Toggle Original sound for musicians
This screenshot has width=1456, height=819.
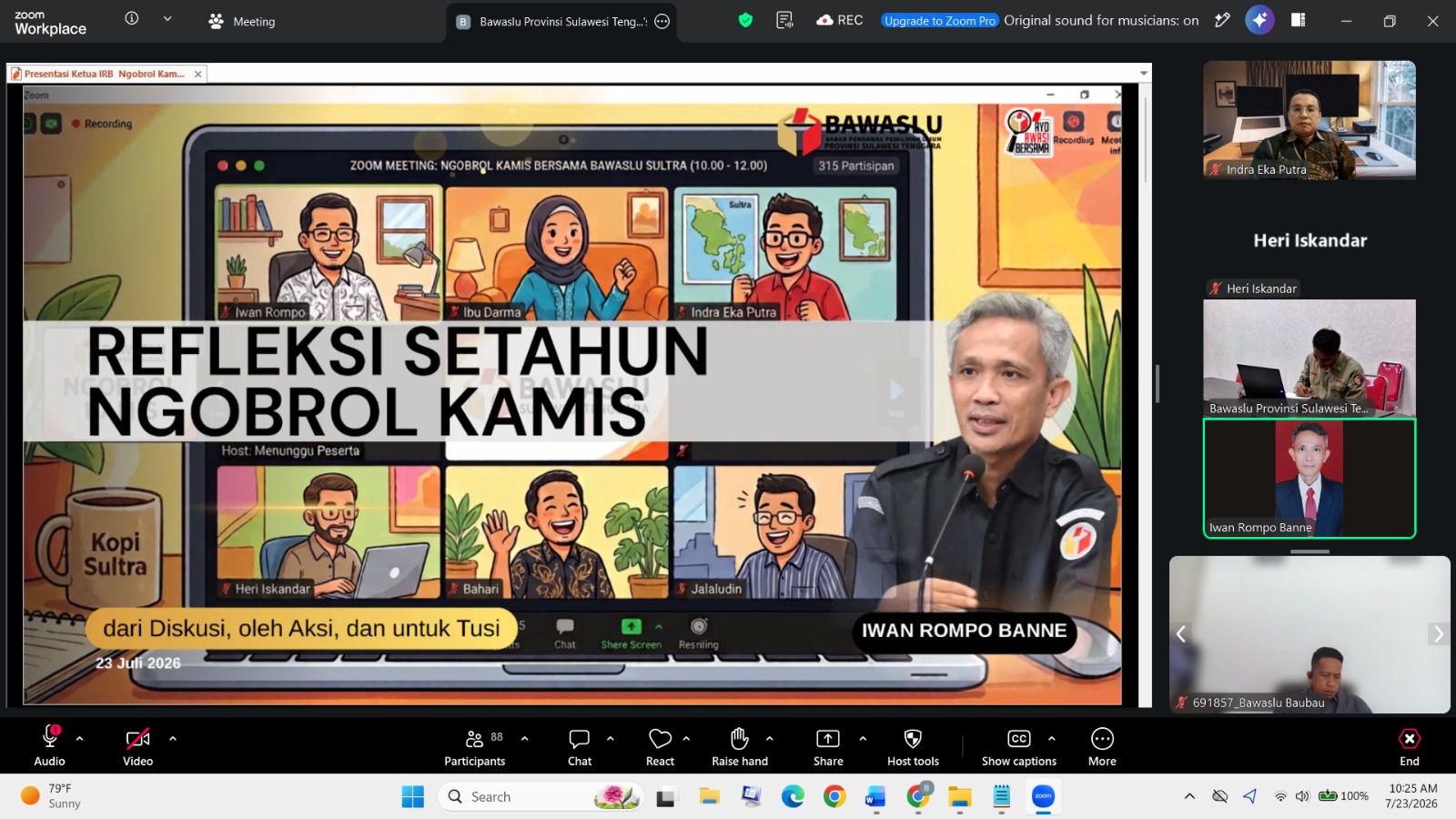[1101, 20]
